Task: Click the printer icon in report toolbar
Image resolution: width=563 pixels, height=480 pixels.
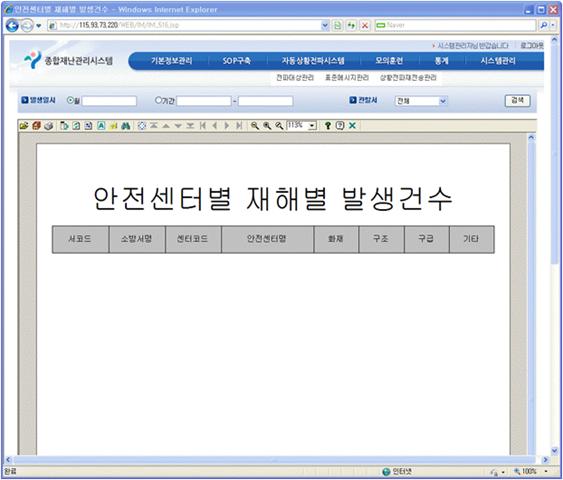Action: tap(49, 126)
